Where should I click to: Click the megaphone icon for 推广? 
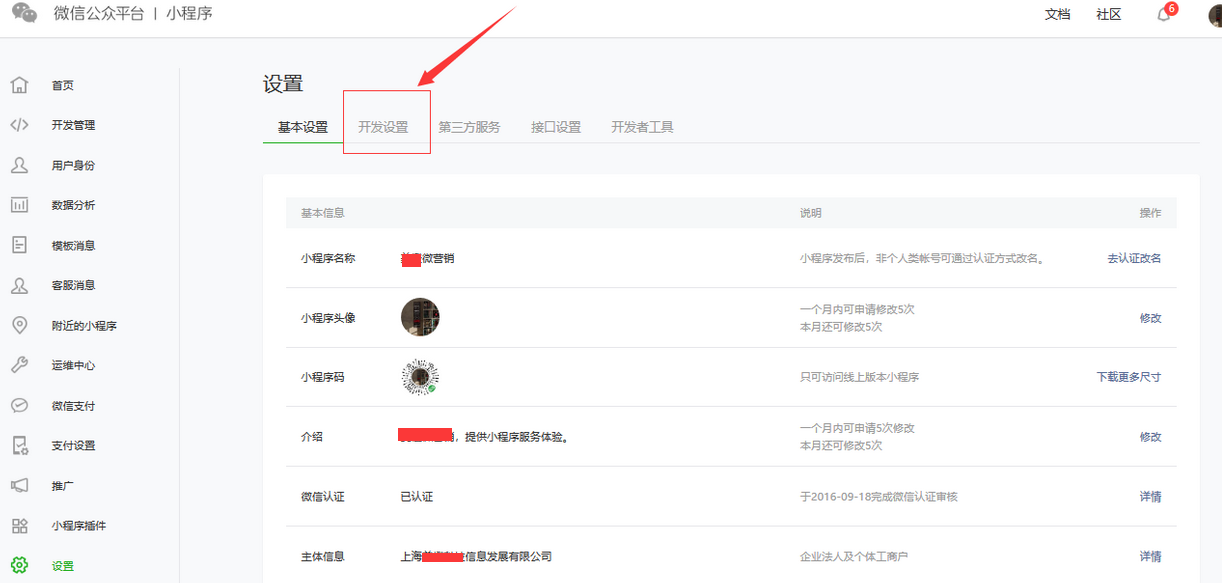(x=19, y=485)
